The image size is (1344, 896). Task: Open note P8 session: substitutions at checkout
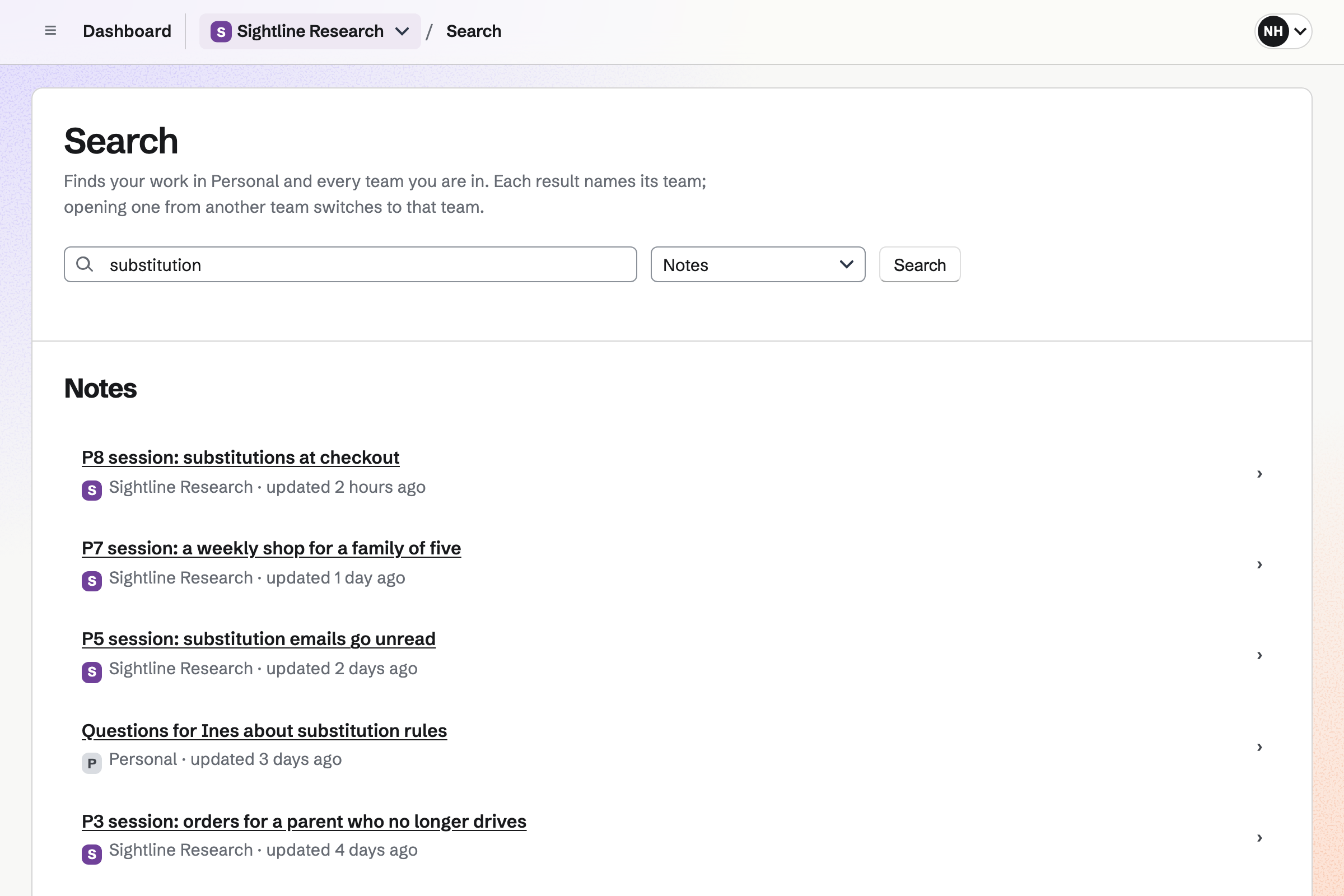(x=241, y=458)
